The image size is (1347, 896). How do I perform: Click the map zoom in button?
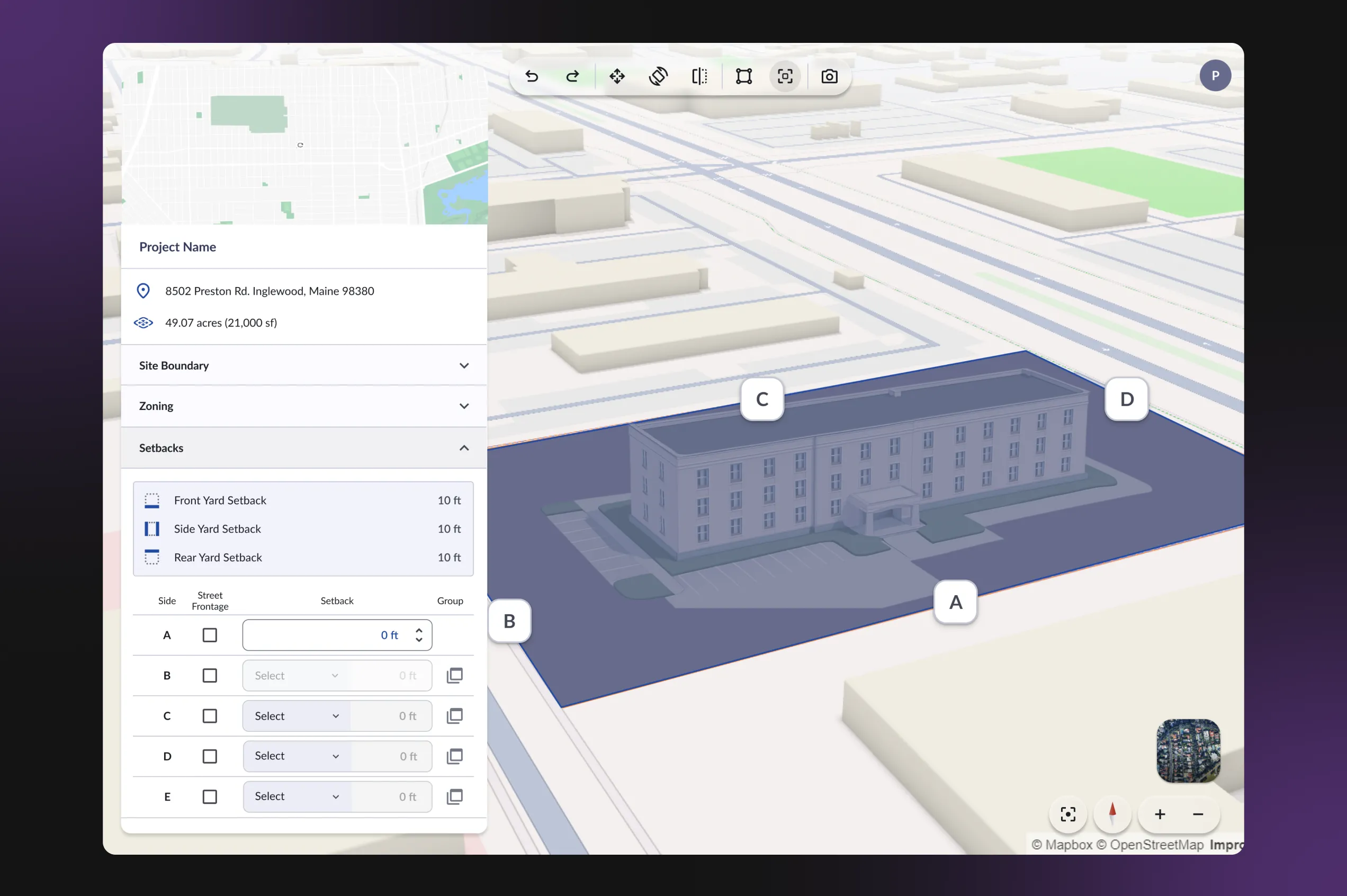tap(1160, 814)
